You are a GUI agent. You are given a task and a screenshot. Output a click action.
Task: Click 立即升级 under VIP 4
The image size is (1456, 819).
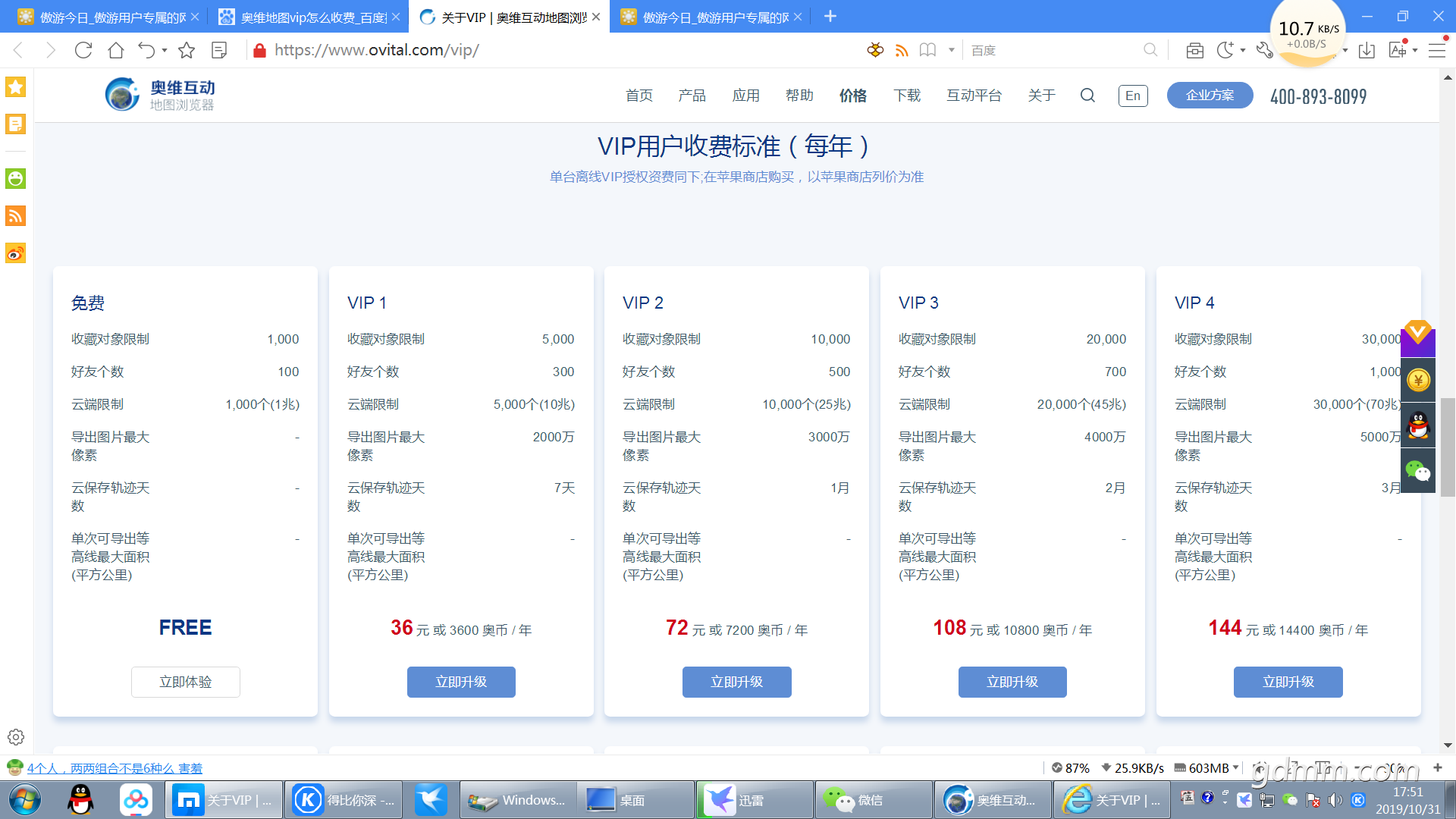[x=1288, y=682]
